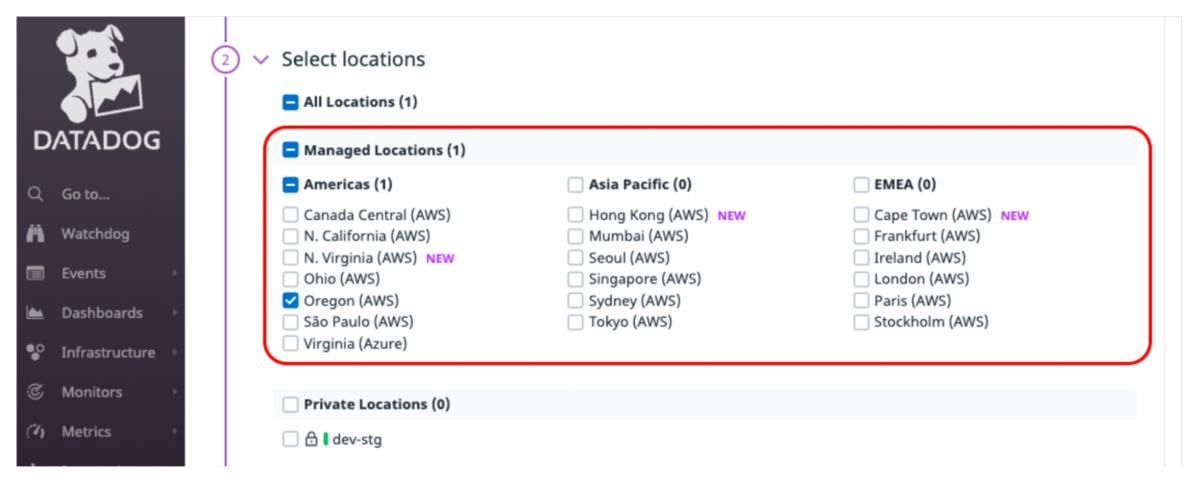1200x486 pixels.
Task: Check Ireland (AWS) location
Action: pyautogui.click(x=861, y=258)
